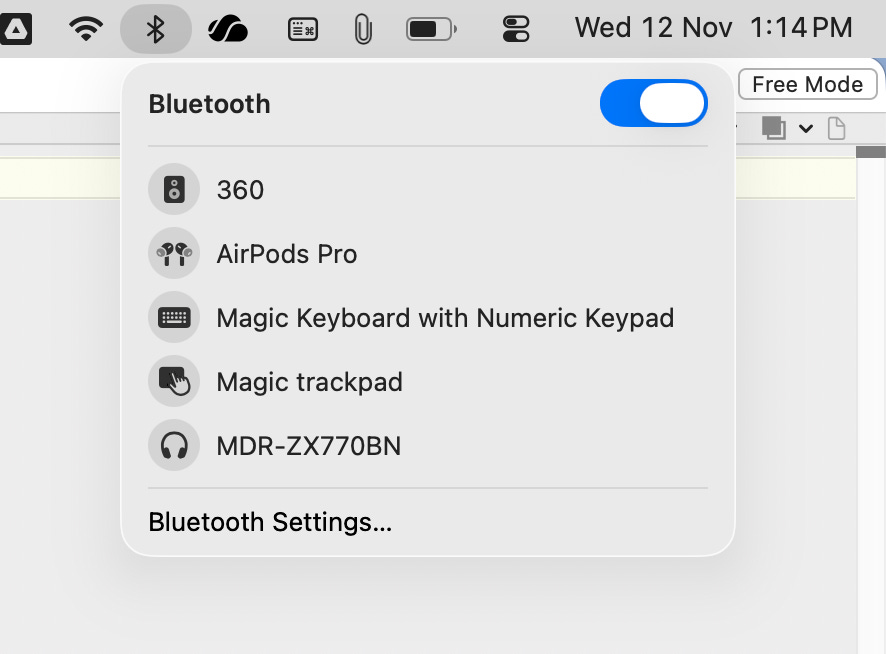Select Magic Keyboard with Numeric Keypad

445,318
